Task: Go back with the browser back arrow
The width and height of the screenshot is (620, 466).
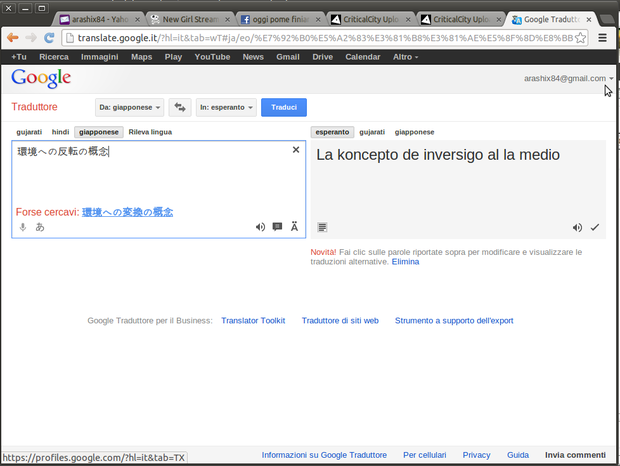Action: coord(13,38)
